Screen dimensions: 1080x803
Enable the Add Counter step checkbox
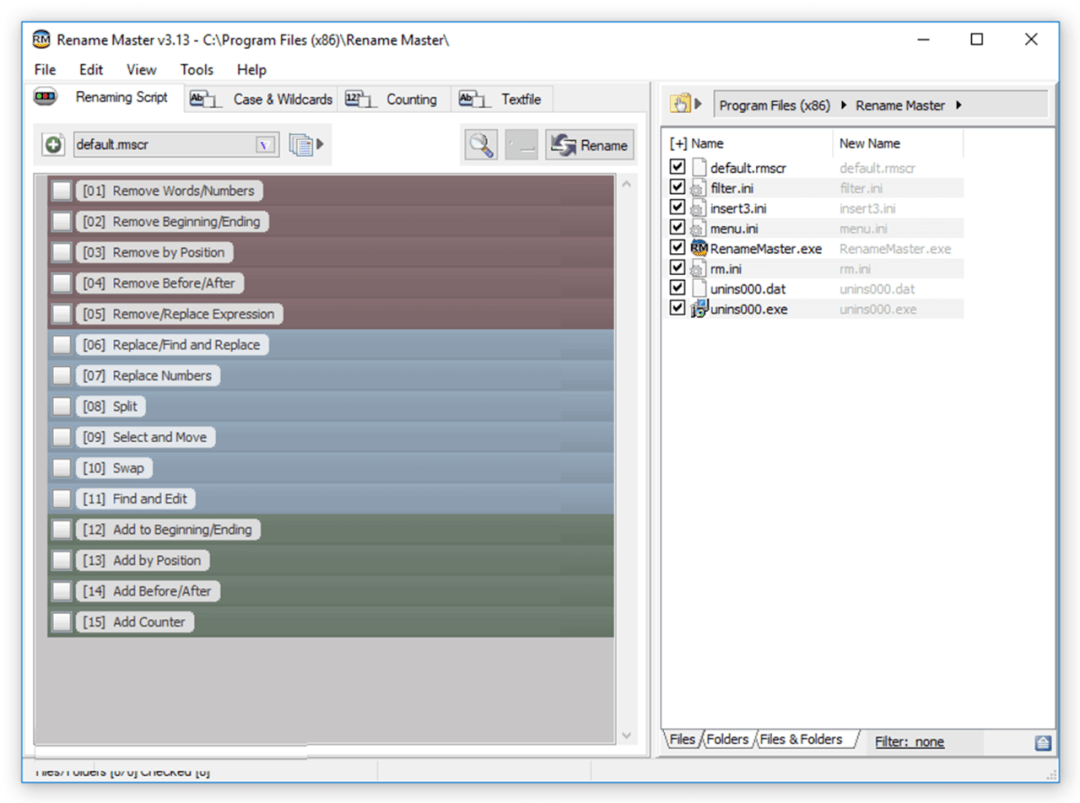tap(62, 622)
